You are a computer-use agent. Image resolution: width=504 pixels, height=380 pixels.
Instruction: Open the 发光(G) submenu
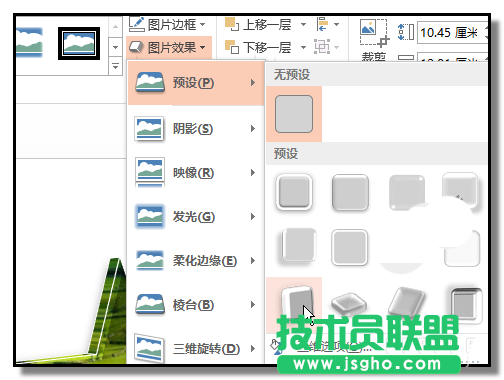tap(196, 217)
